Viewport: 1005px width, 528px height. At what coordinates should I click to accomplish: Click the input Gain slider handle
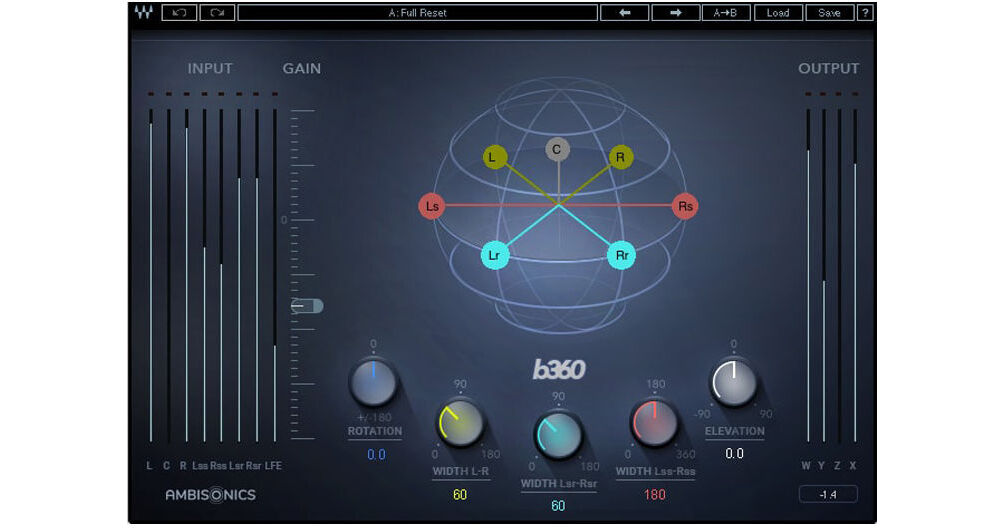click(x=307, y=306)
